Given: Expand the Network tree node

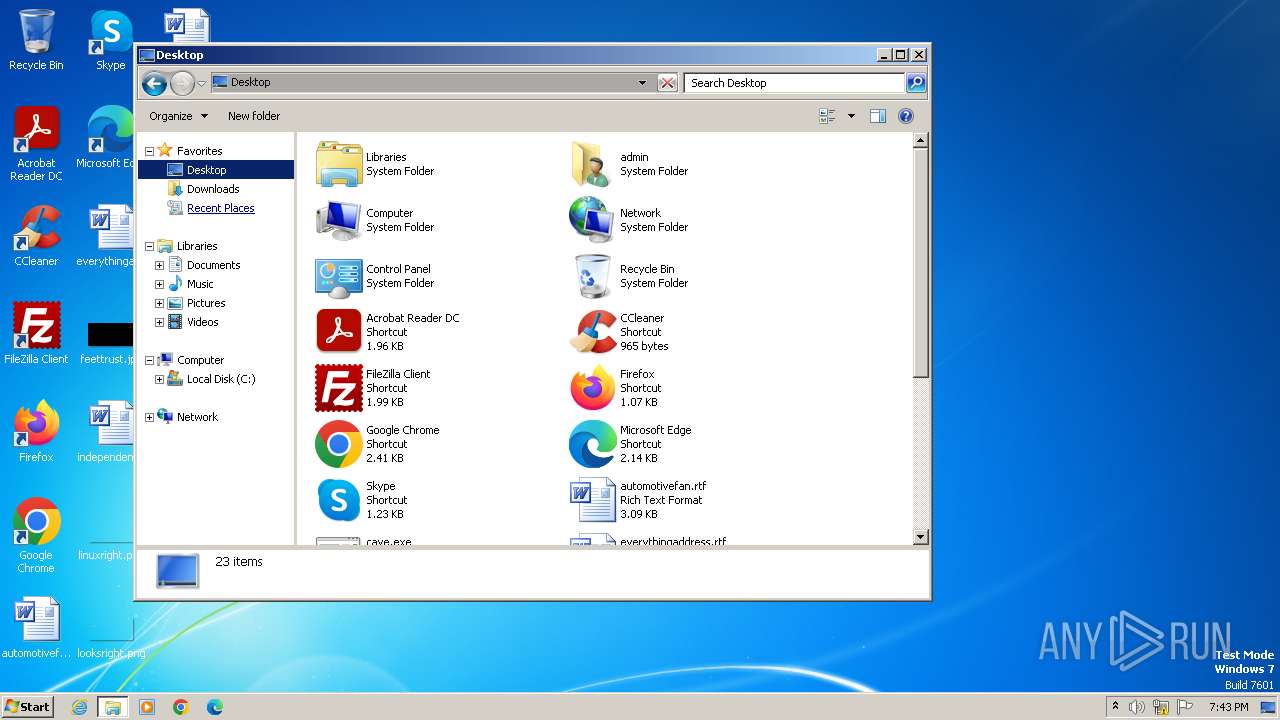Looking at the screenshot, I should (149, 417).
